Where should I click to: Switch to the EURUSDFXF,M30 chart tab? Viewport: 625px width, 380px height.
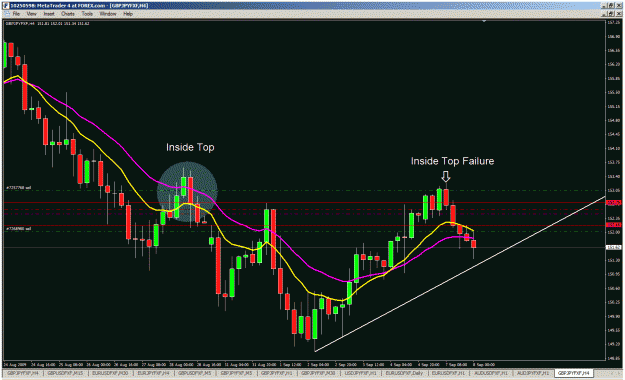coord(110,373)
